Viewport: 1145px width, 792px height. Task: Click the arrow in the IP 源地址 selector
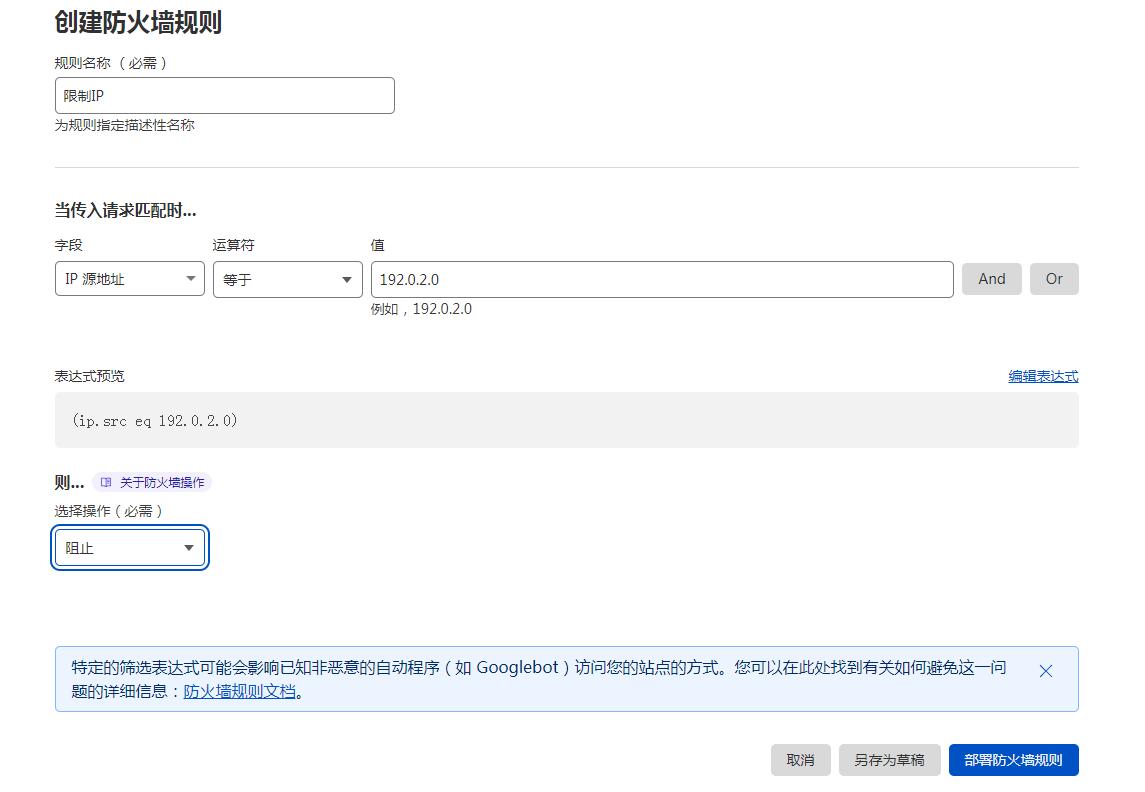190,279
